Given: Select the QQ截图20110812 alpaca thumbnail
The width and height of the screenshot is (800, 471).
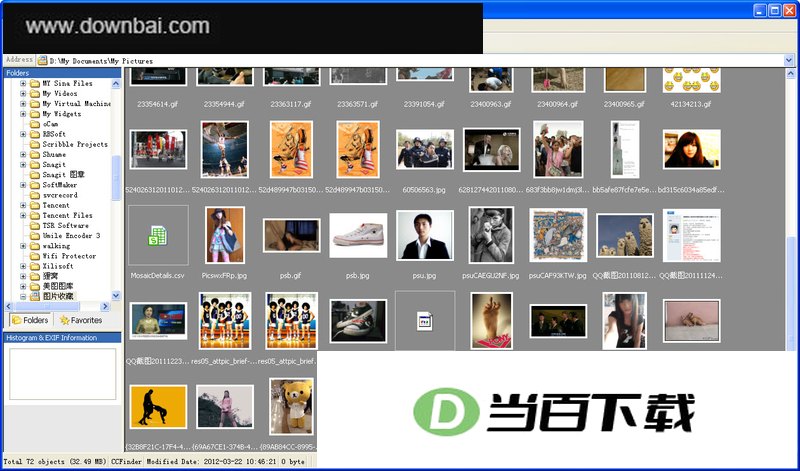Looking at the screenshot, I should click(x=624, y=236).
